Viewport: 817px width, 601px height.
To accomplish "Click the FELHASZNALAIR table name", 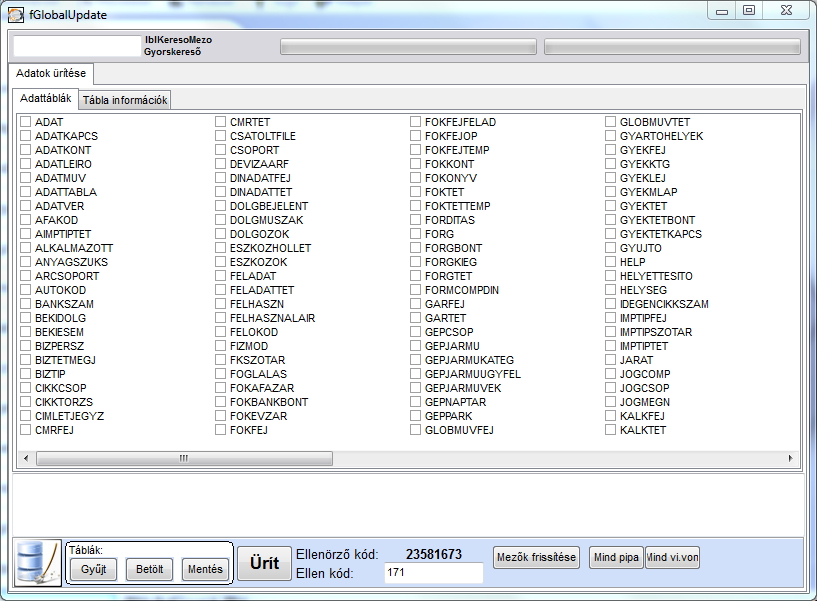I will point(272,318).
